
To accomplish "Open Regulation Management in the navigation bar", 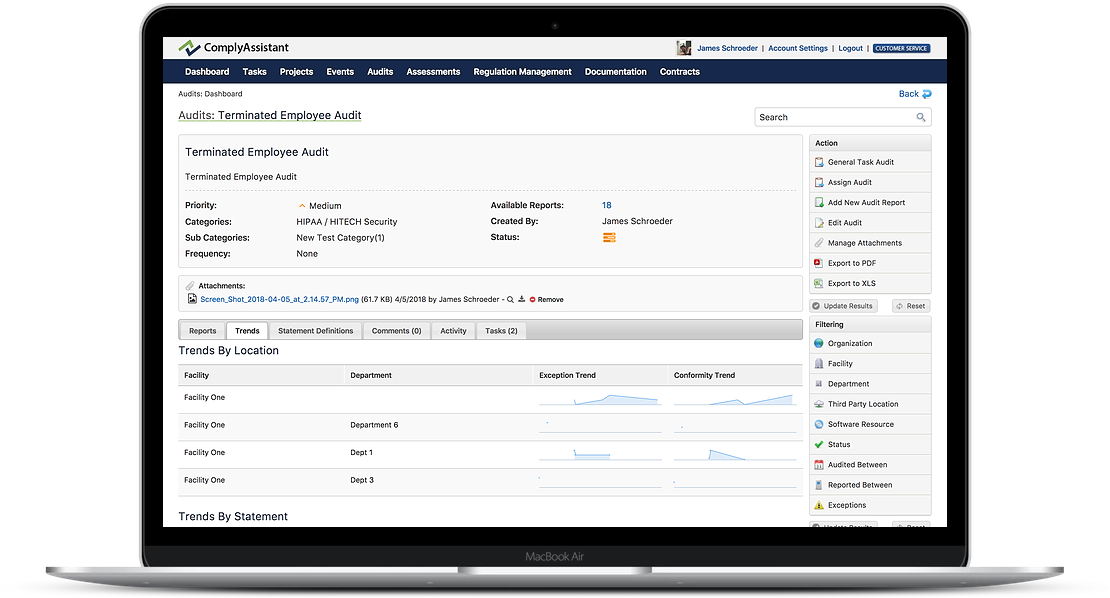I will click(522, 72).
